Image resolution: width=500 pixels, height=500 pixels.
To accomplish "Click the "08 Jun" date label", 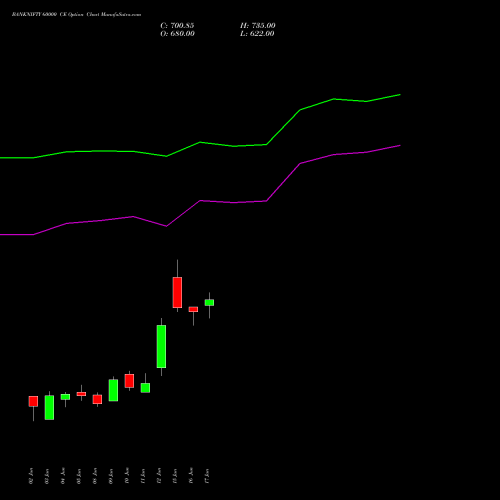I will click(x=95, y=476).
